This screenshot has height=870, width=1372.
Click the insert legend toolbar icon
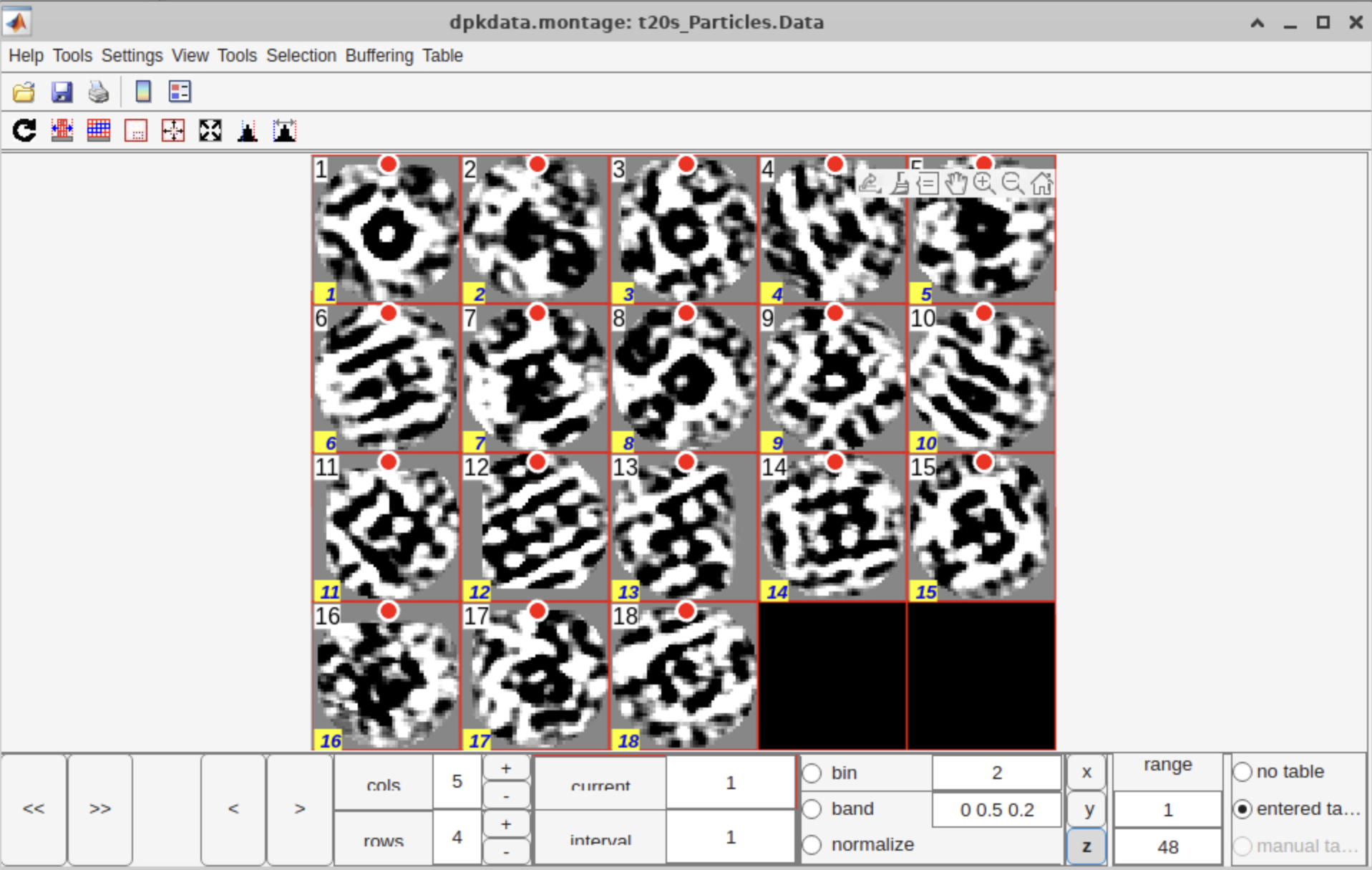click(180, 92)
